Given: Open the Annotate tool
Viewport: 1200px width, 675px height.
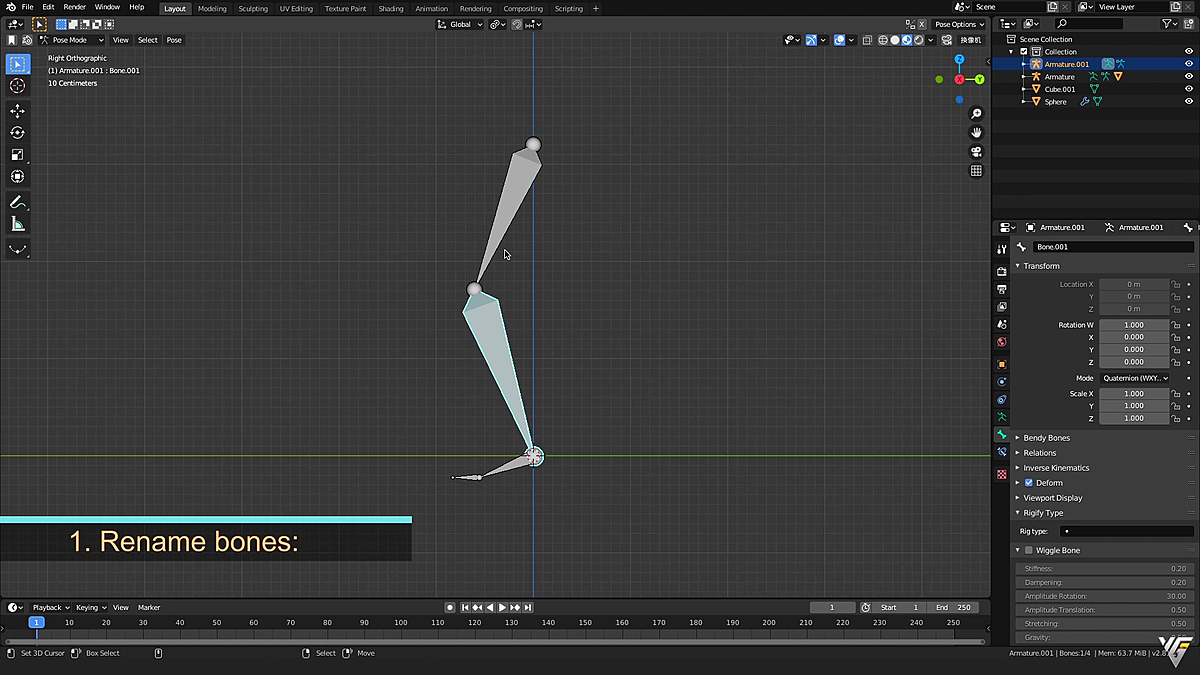Looking at the screenshot, I should 17,202.
